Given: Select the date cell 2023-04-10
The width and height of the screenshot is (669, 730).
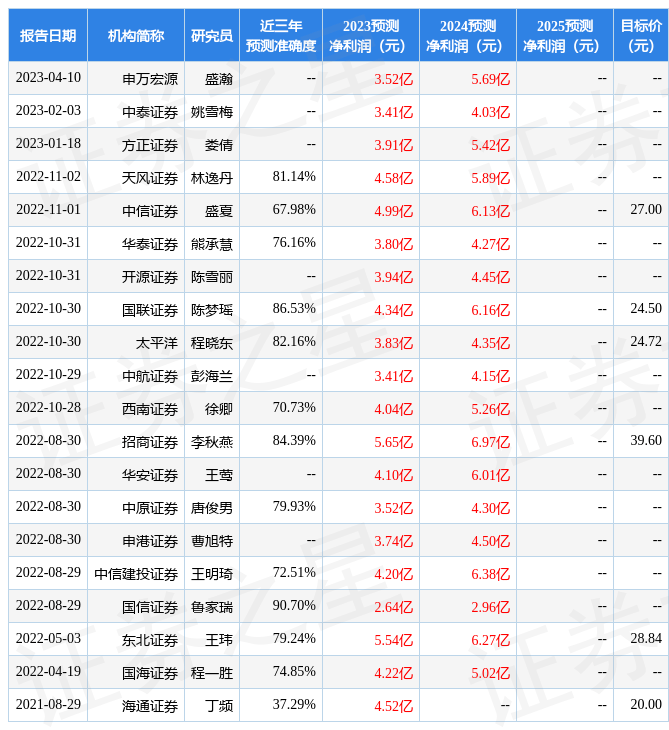Looking at the screenshot, I should [x=48, y=78].
